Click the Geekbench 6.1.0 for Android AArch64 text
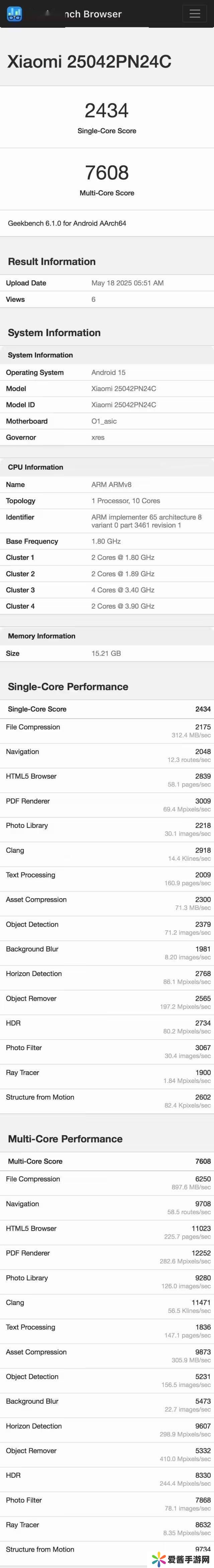 pos(67,223)
